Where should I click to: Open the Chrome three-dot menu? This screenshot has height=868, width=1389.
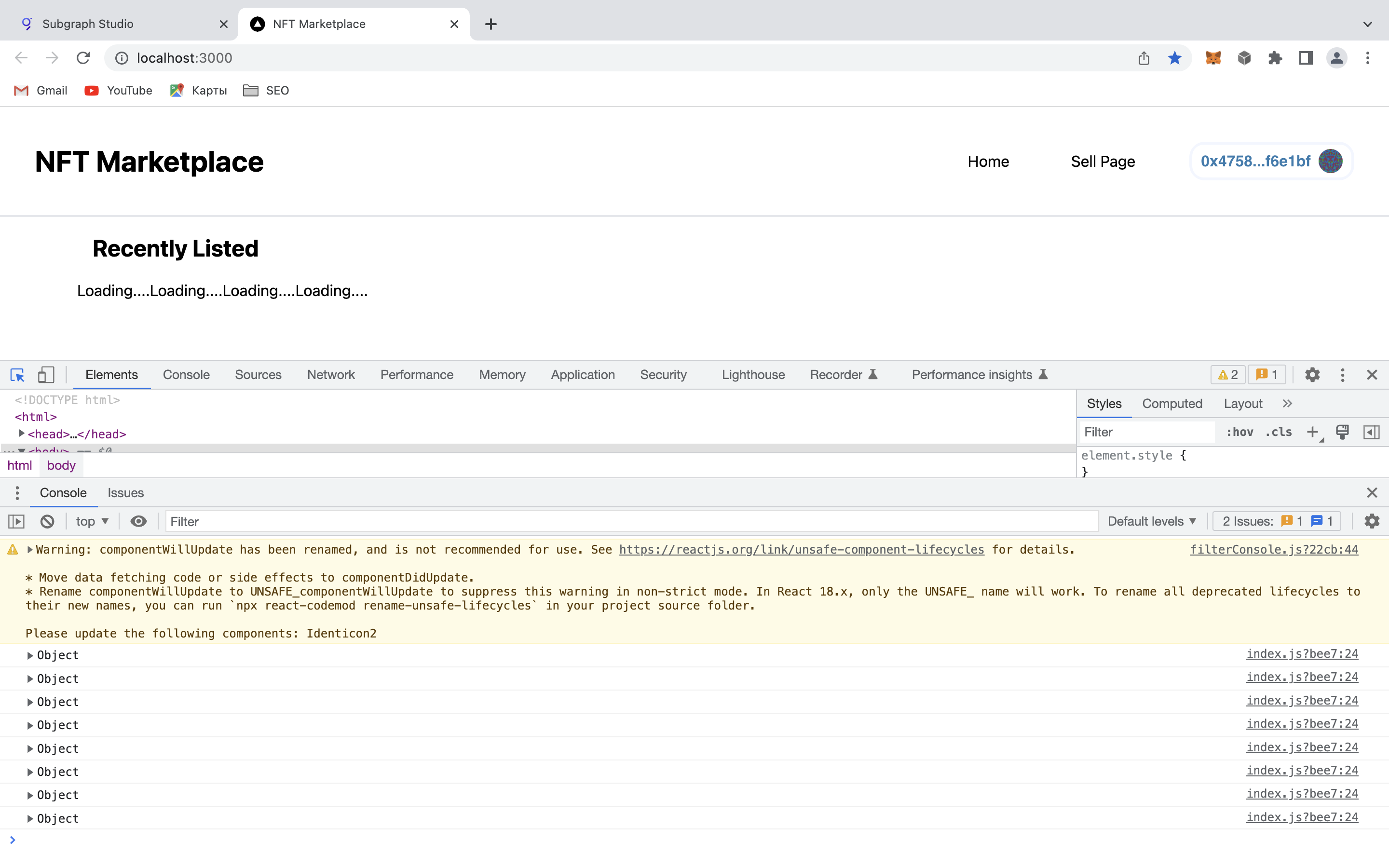pyautogui.click(x=1368, y=58)
